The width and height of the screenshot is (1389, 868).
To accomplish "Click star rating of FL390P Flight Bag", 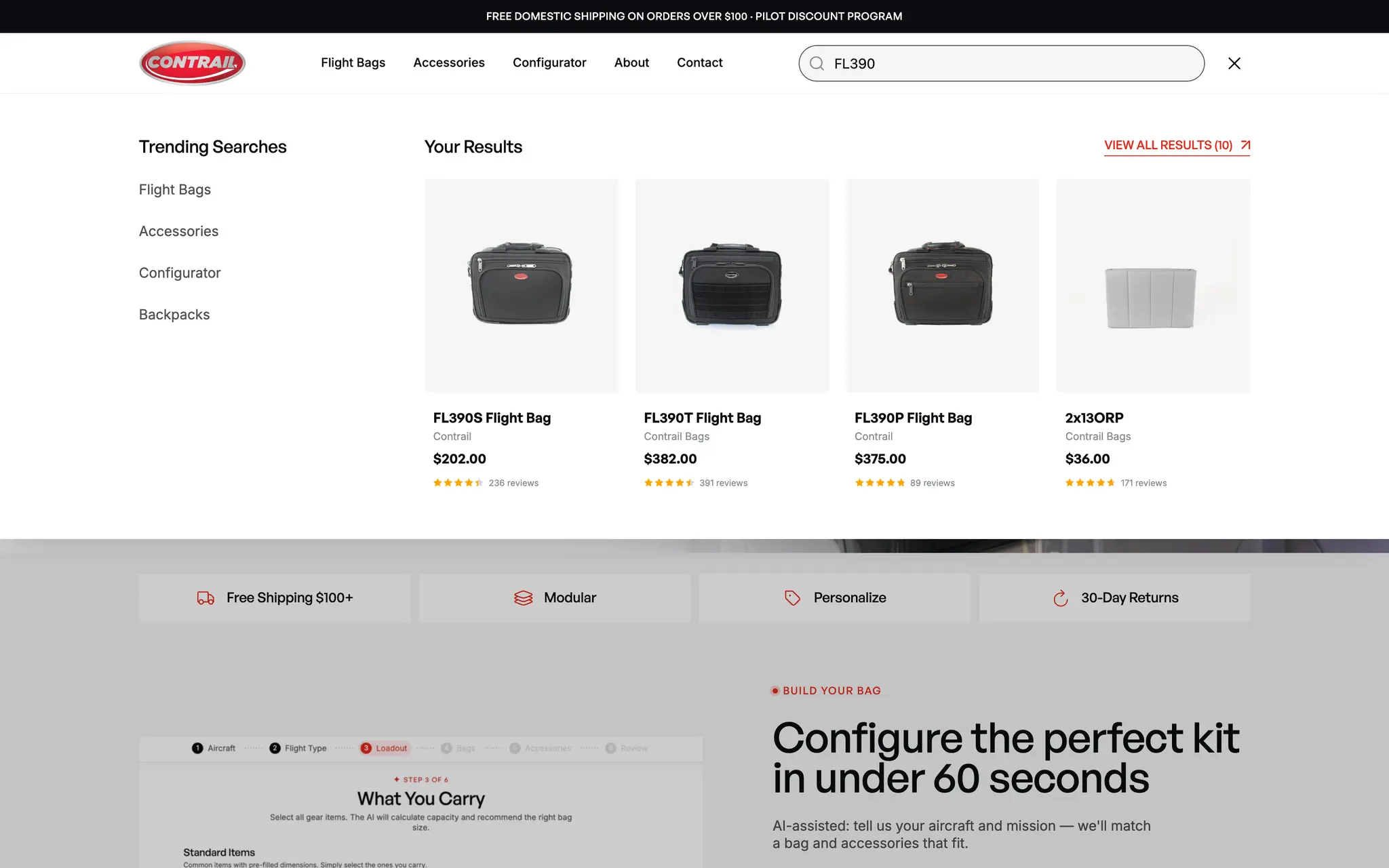I will (880, 483).
